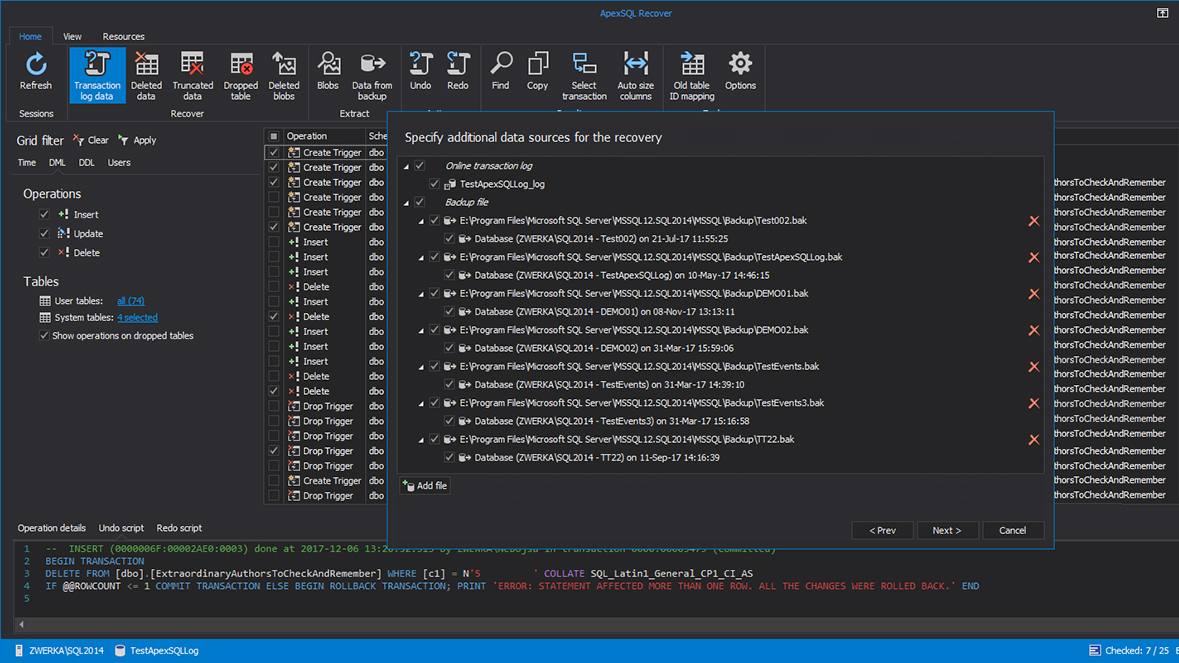Viewport: 1179px width, 663px height.
Task: Open the Options settings icon
Action: [x=740, y=75]
